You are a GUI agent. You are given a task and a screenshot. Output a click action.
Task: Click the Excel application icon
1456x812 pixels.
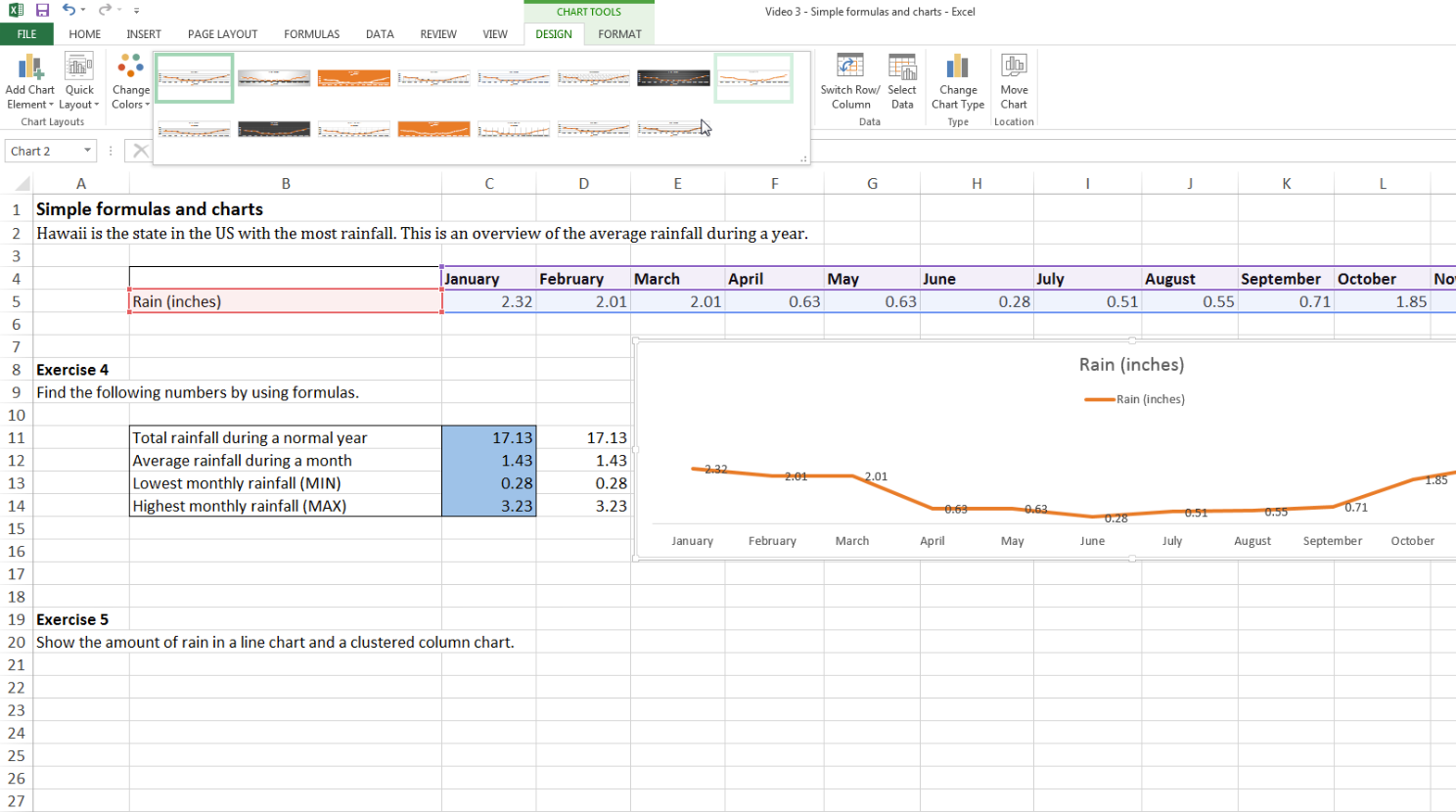(16, 11)
